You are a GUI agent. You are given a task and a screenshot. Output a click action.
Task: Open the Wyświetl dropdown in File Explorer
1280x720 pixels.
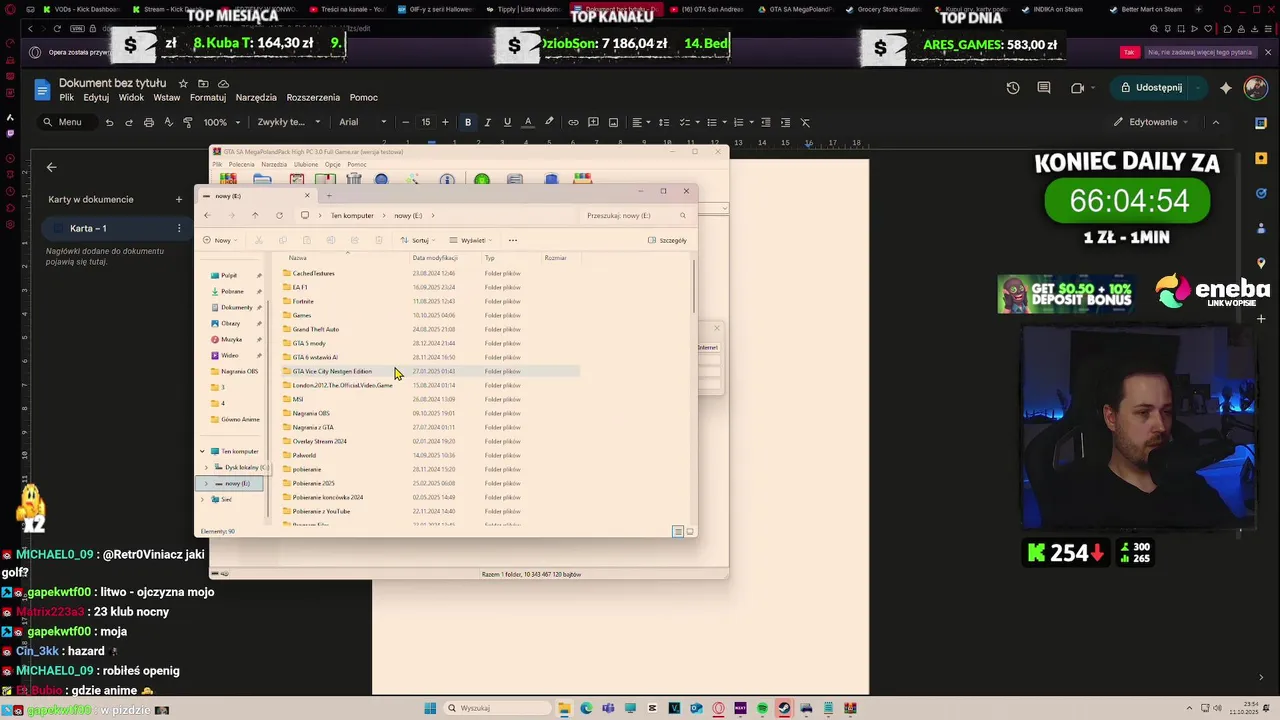coord(471,240)
